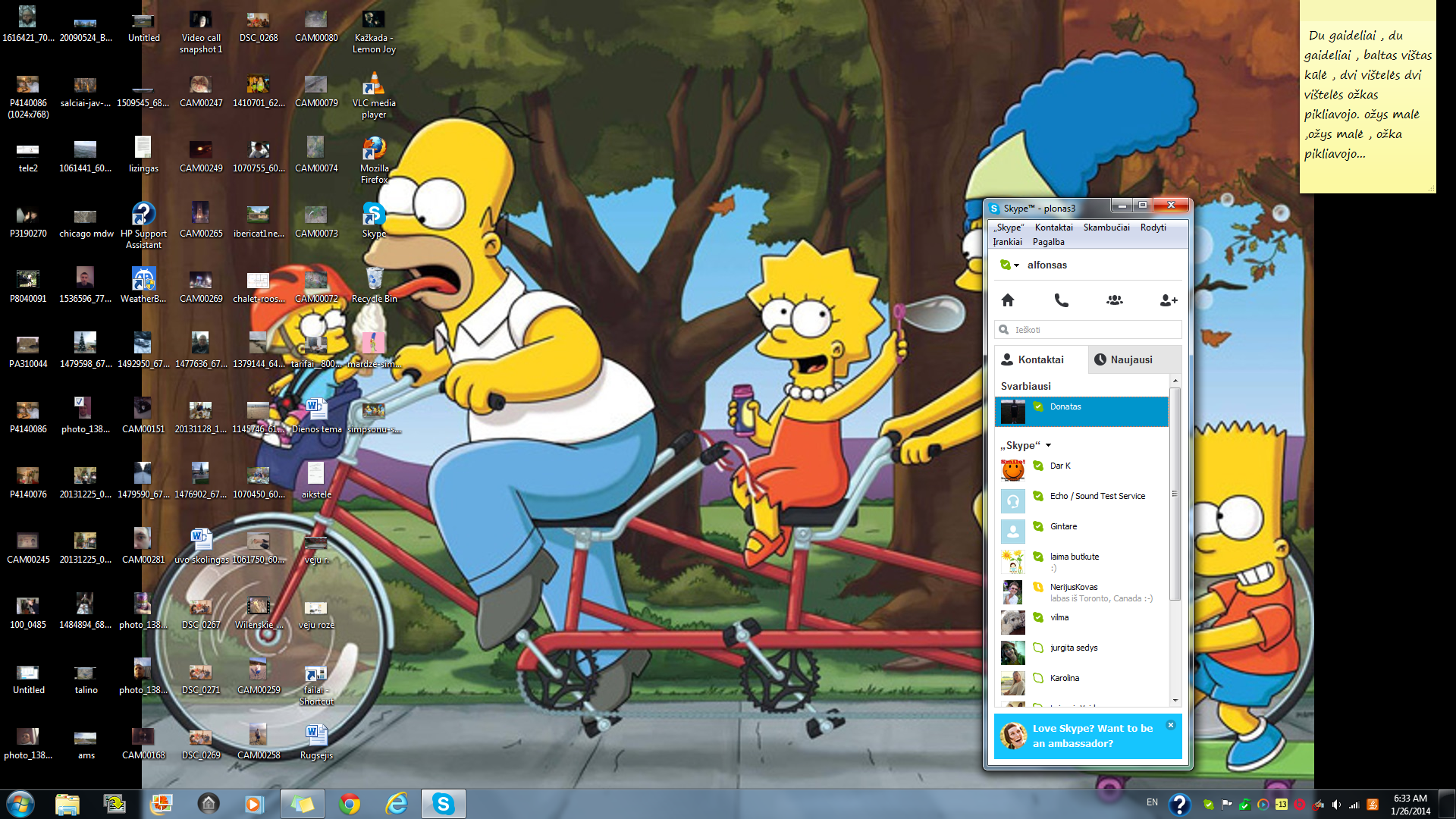
Task: Open lizingas document on desktop
Action: [143, 155]
